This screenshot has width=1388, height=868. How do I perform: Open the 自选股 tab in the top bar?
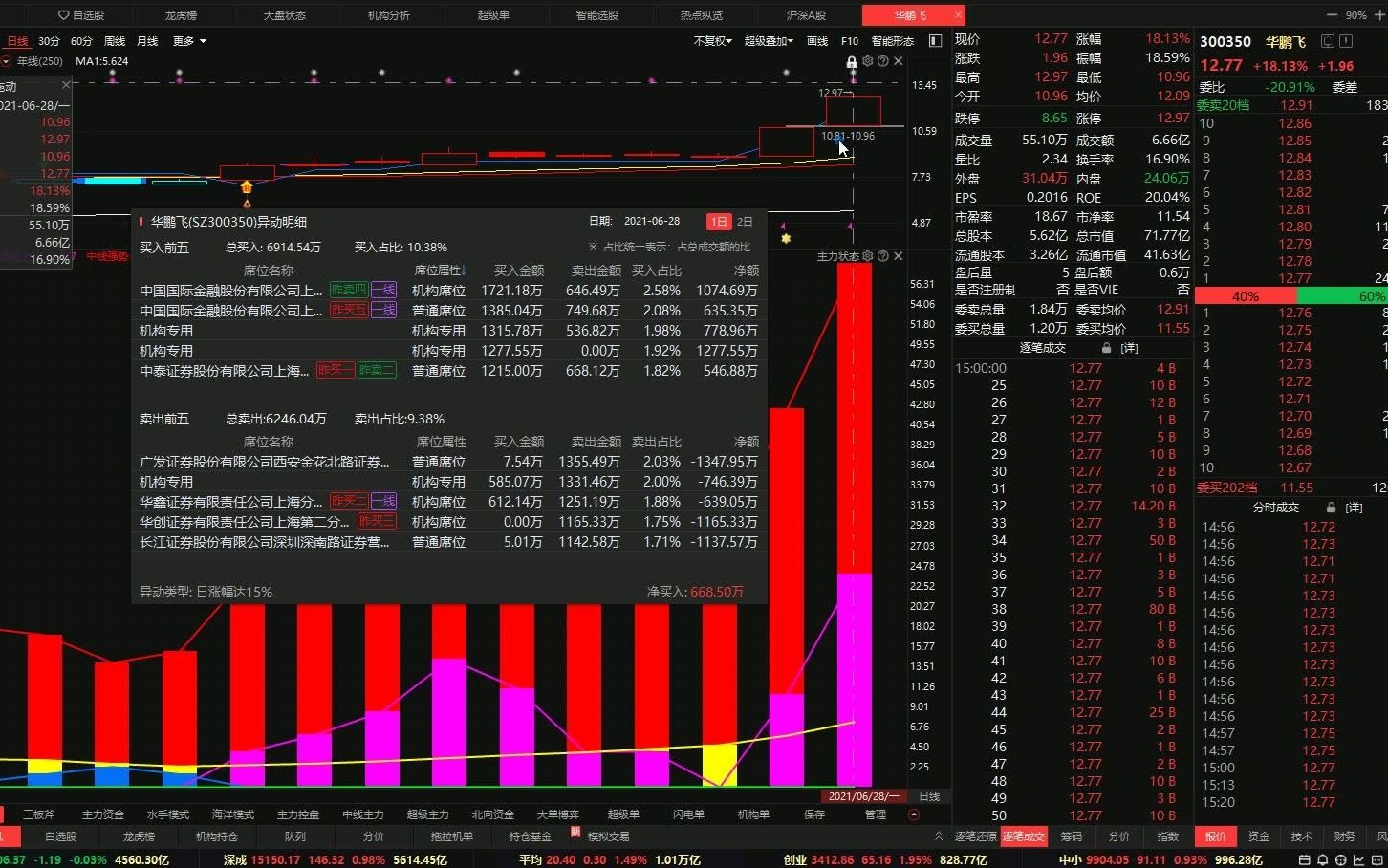coord(81,15)
